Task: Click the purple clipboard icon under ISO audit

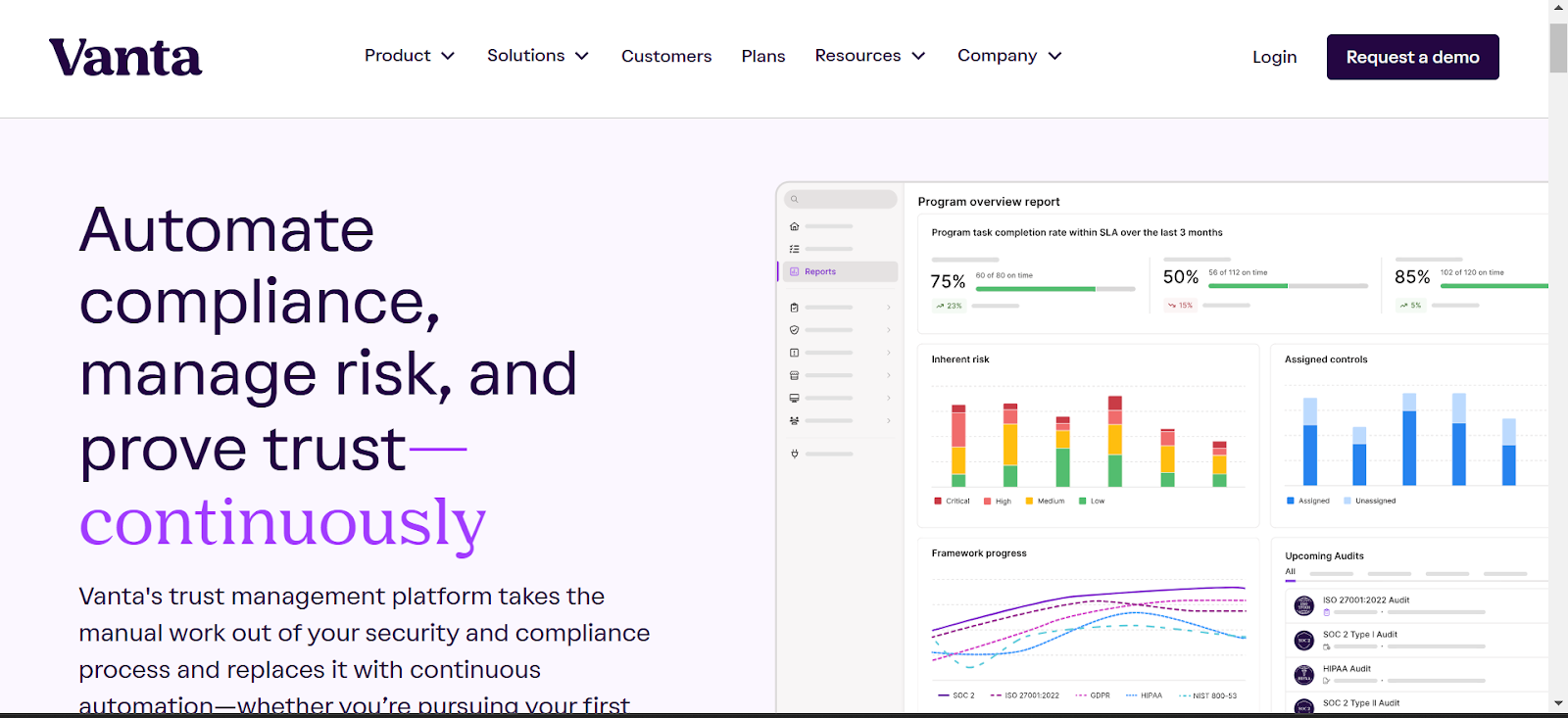Action: point(1327,612)
